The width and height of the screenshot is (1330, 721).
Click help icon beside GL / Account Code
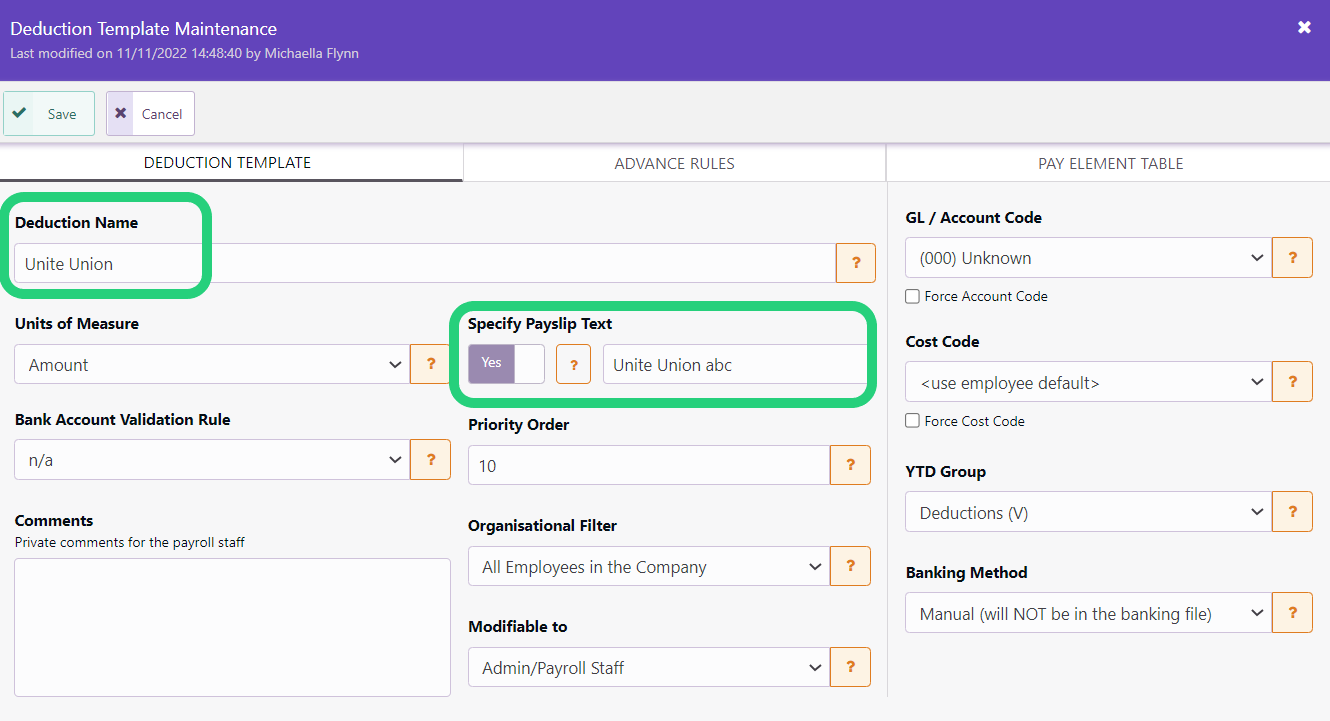tap(1292, 258)
